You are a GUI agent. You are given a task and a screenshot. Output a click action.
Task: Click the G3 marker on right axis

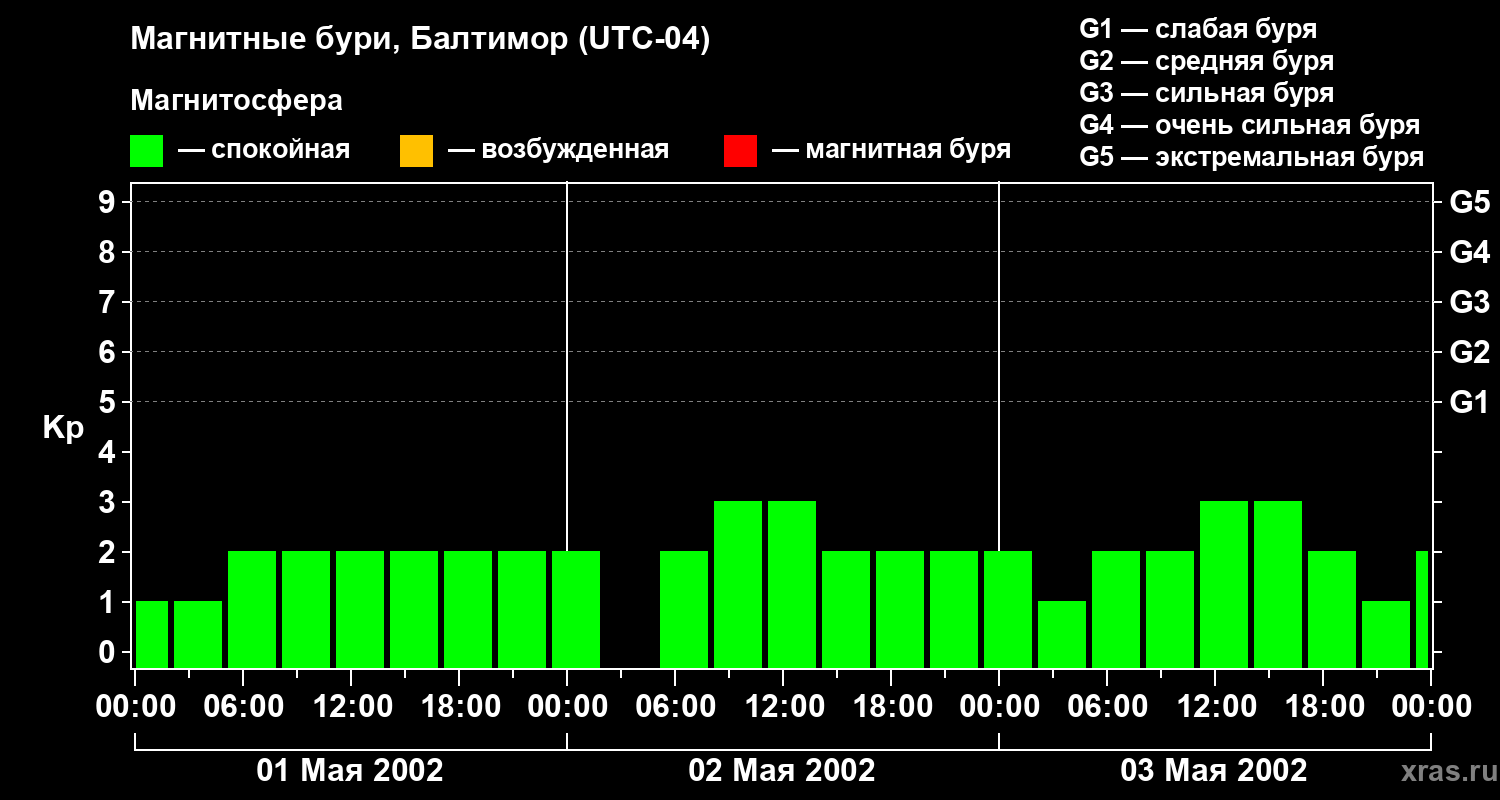pyautogui.click(x=1469, y=302)
